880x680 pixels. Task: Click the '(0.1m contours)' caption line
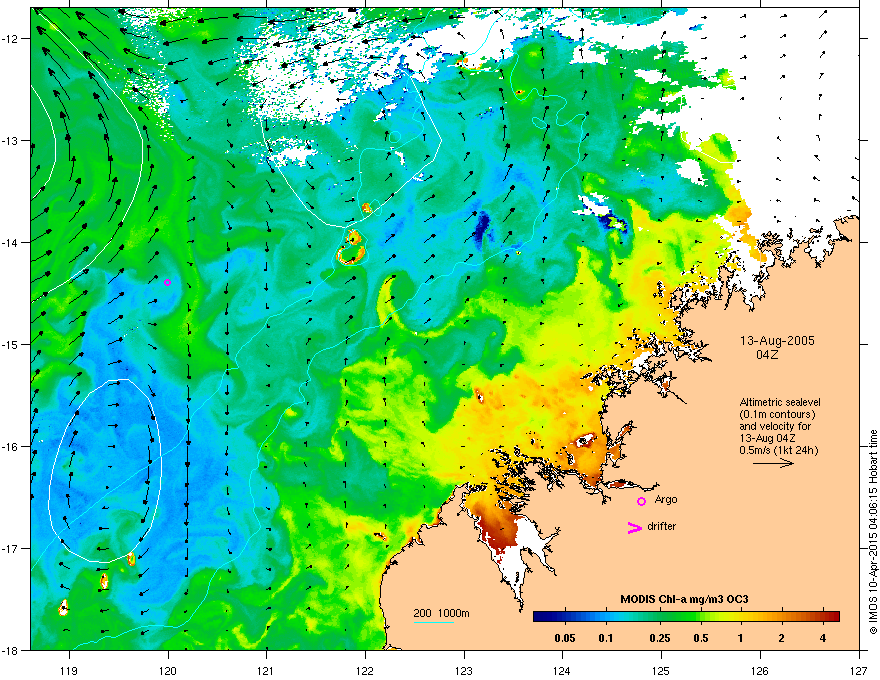(777, 414)
